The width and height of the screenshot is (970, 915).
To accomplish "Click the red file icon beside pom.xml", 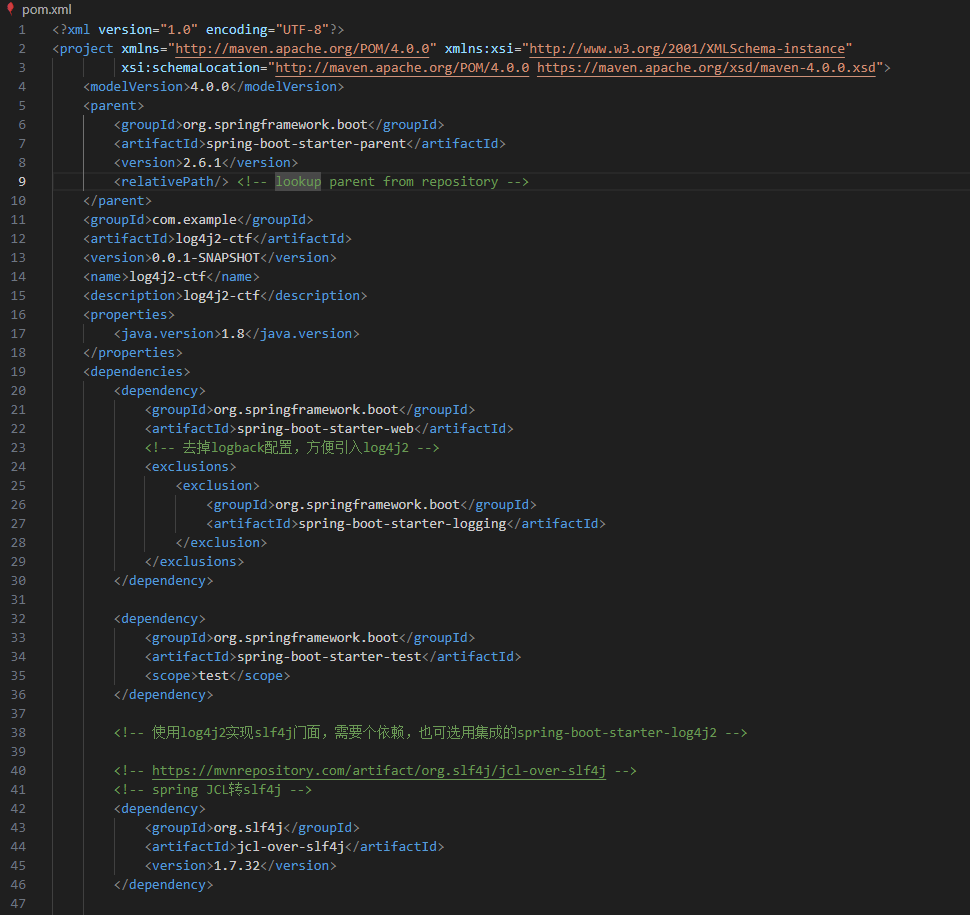I will coord(10,9).
